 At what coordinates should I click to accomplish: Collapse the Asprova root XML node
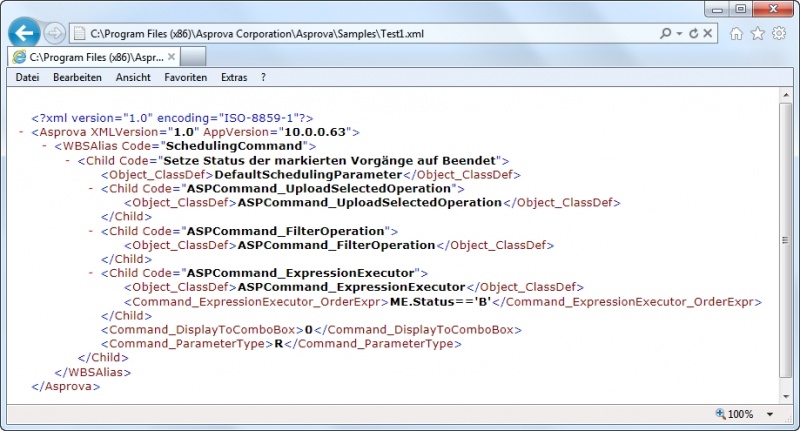(22, 132)
